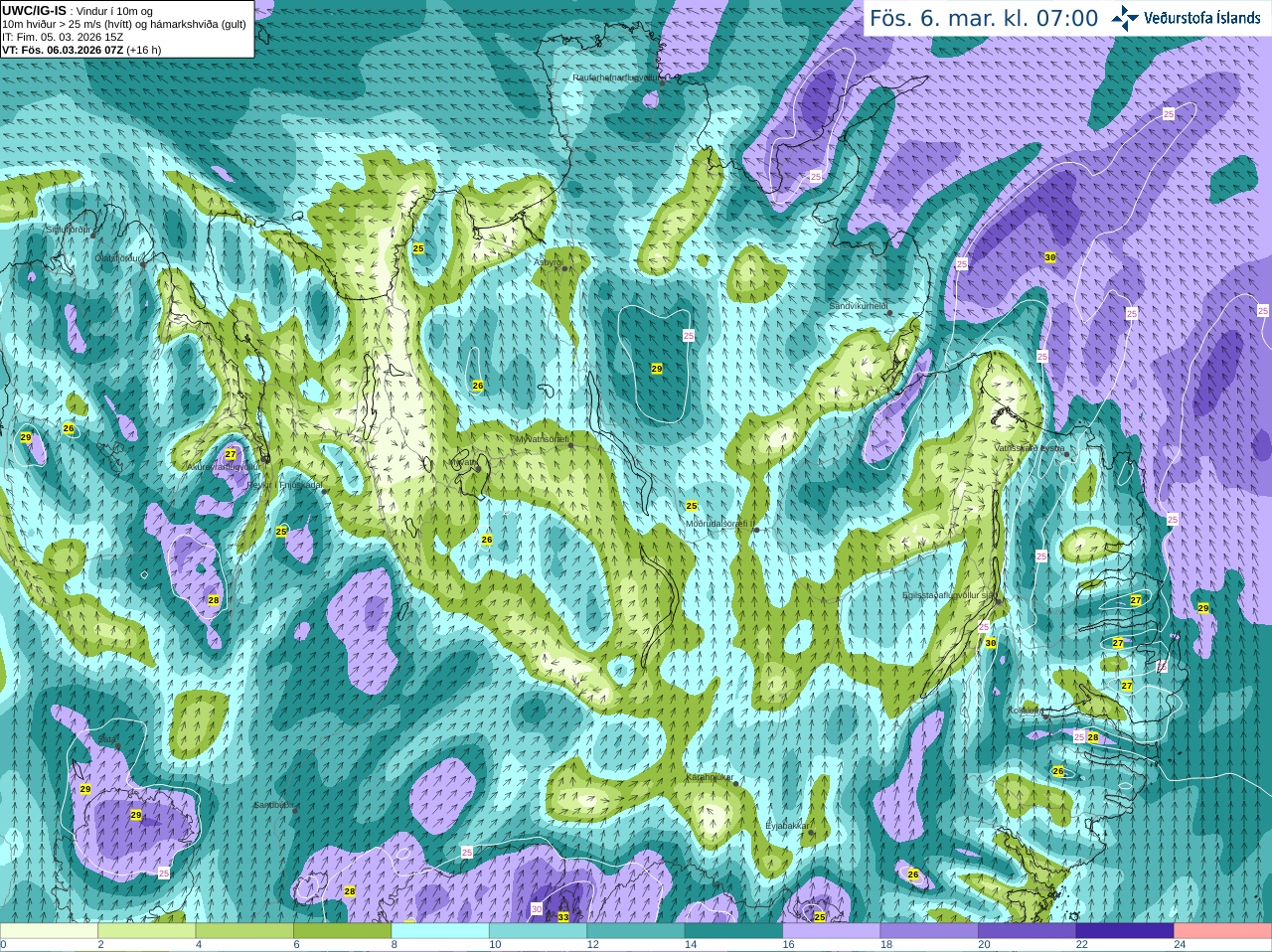The image size is (1272, 952).
Task: Click the 12–14 m/s legend swatch
Action: 636,931
